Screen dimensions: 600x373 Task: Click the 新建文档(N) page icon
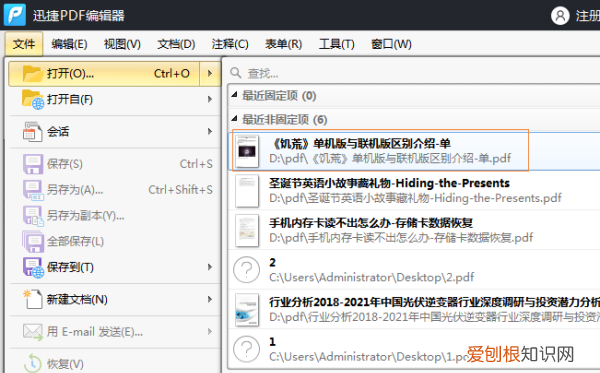(x=33, y=299)
